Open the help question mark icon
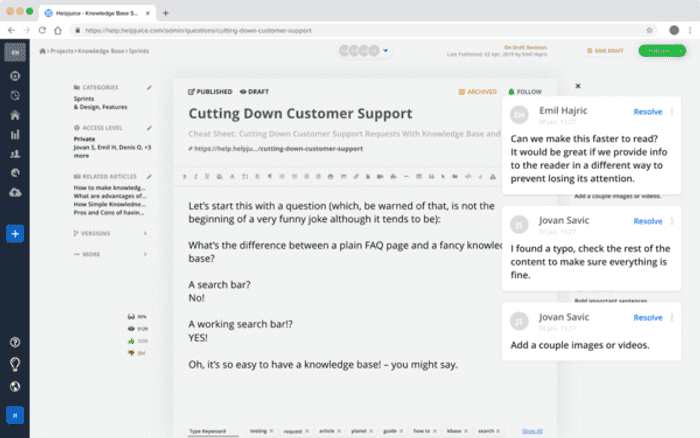The image size is (700, 438). click(x=15, y=343)
